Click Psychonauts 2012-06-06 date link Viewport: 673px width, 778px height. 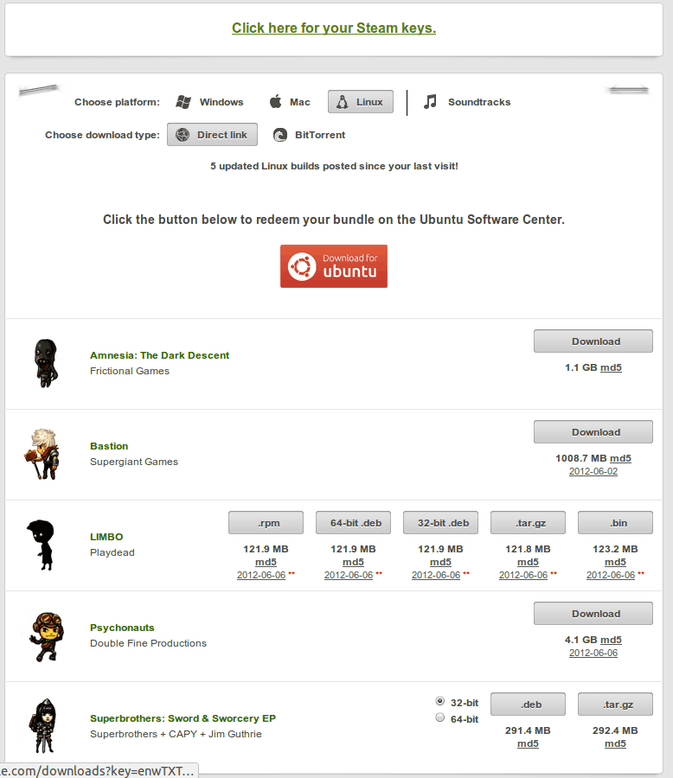[x=593, y=653]
